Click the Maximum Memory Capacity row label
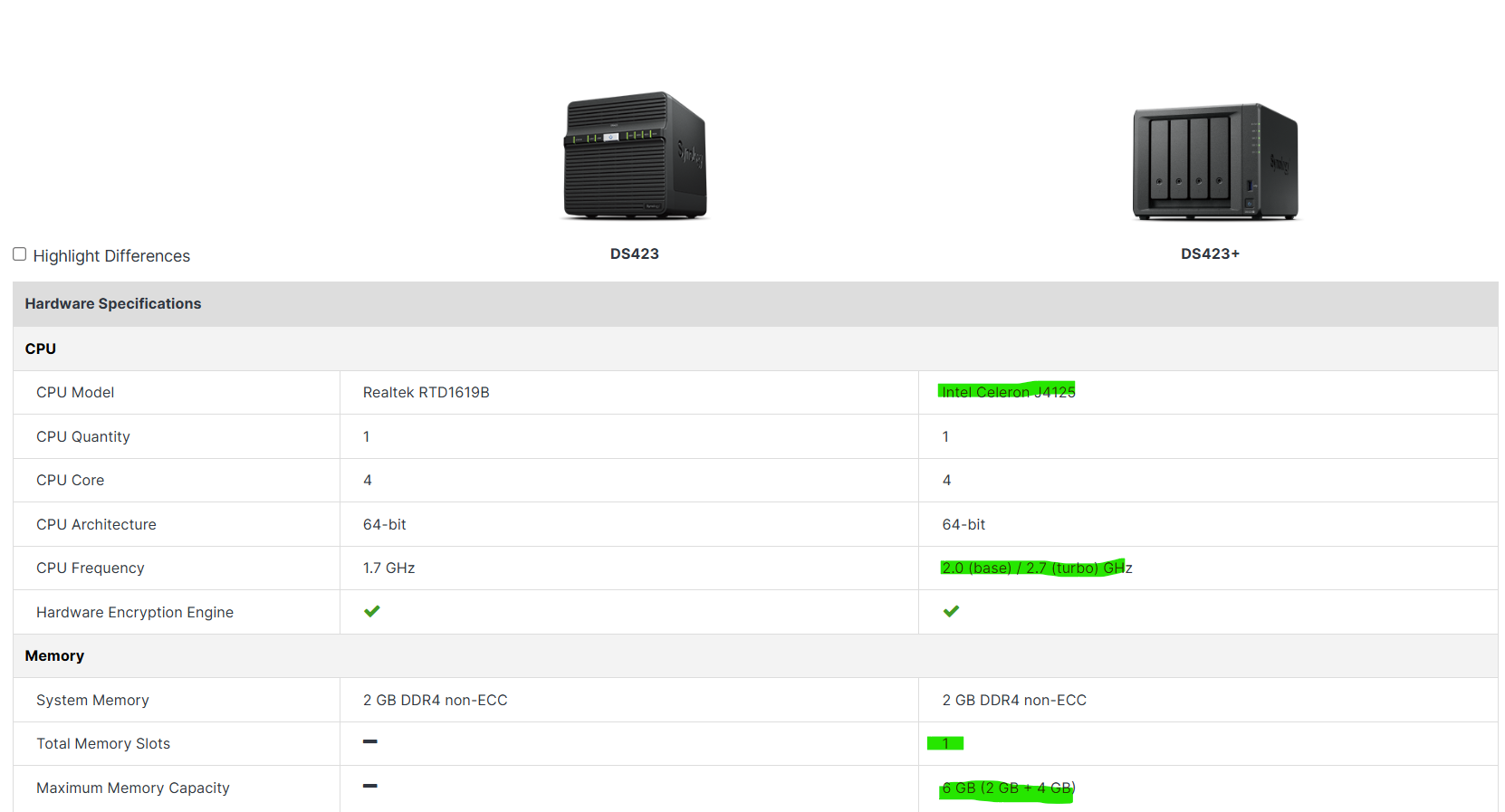The width and height of the screenshot is (1505, 812). (133, 788)
